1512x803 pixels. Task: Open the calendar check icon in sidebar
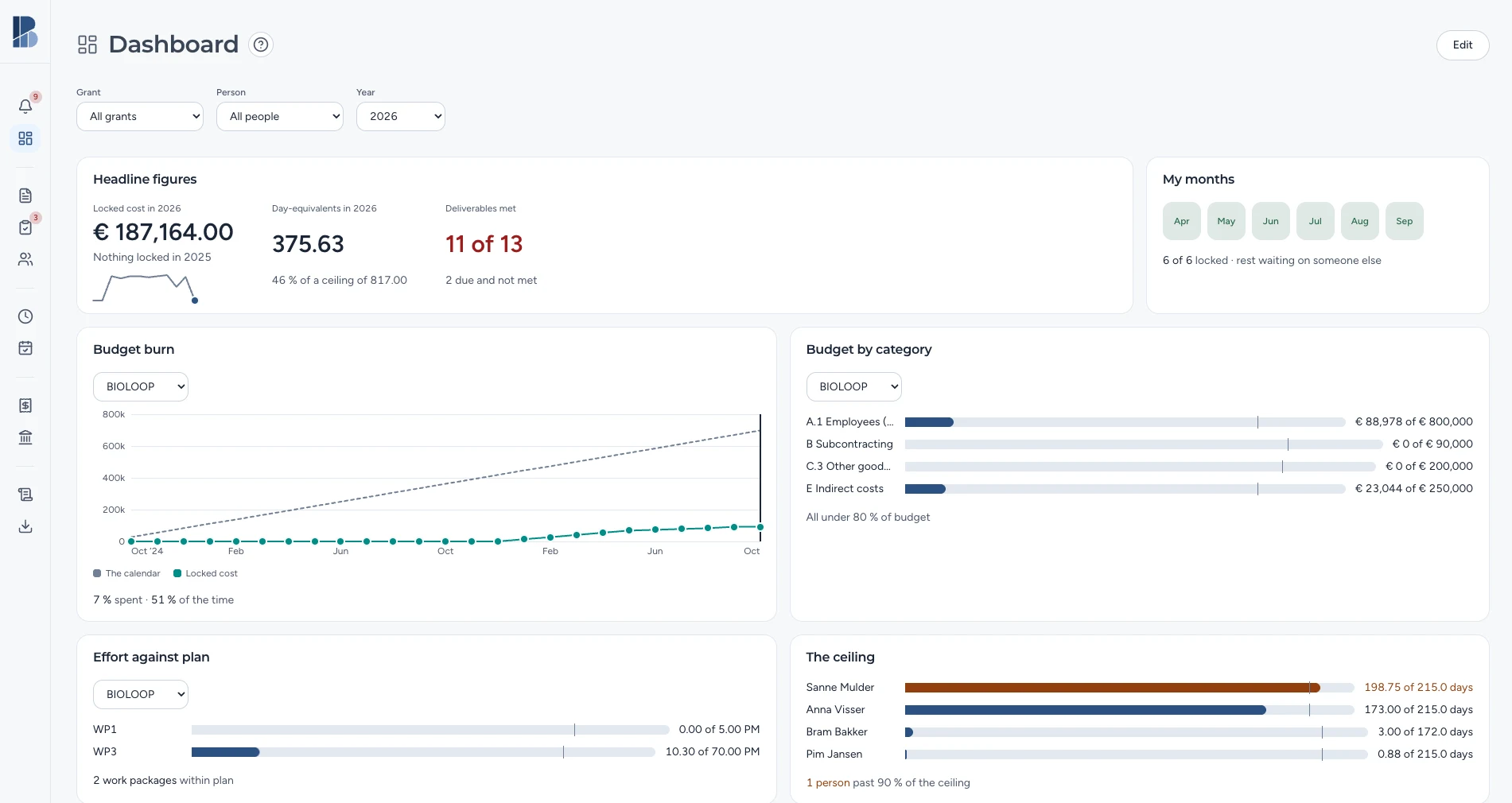(x=25, y=348)
